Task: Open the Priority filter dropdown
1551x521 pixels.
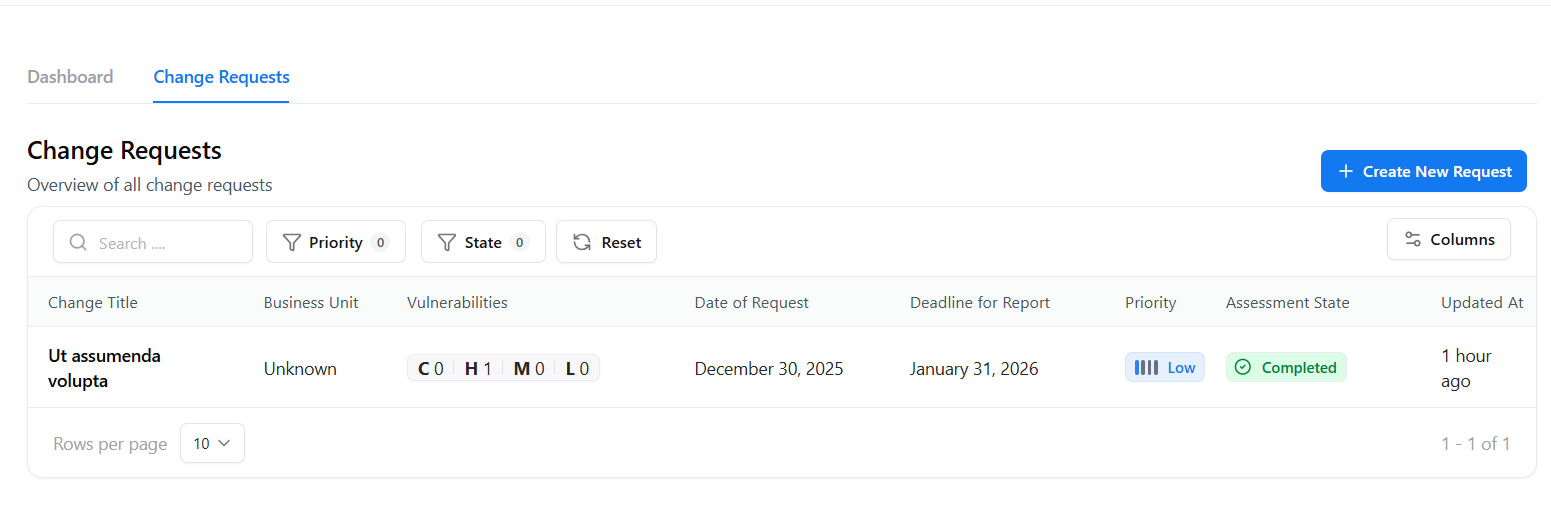Action: point(336,242)
